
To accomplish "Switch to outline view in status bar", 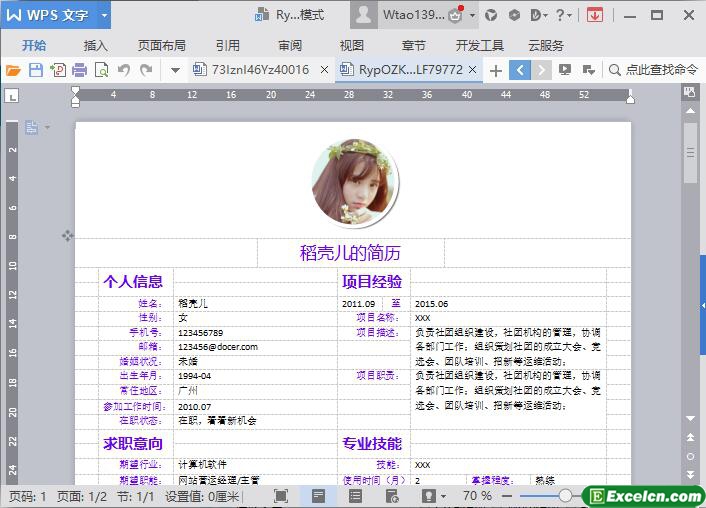I will click(x=355, y=496).
